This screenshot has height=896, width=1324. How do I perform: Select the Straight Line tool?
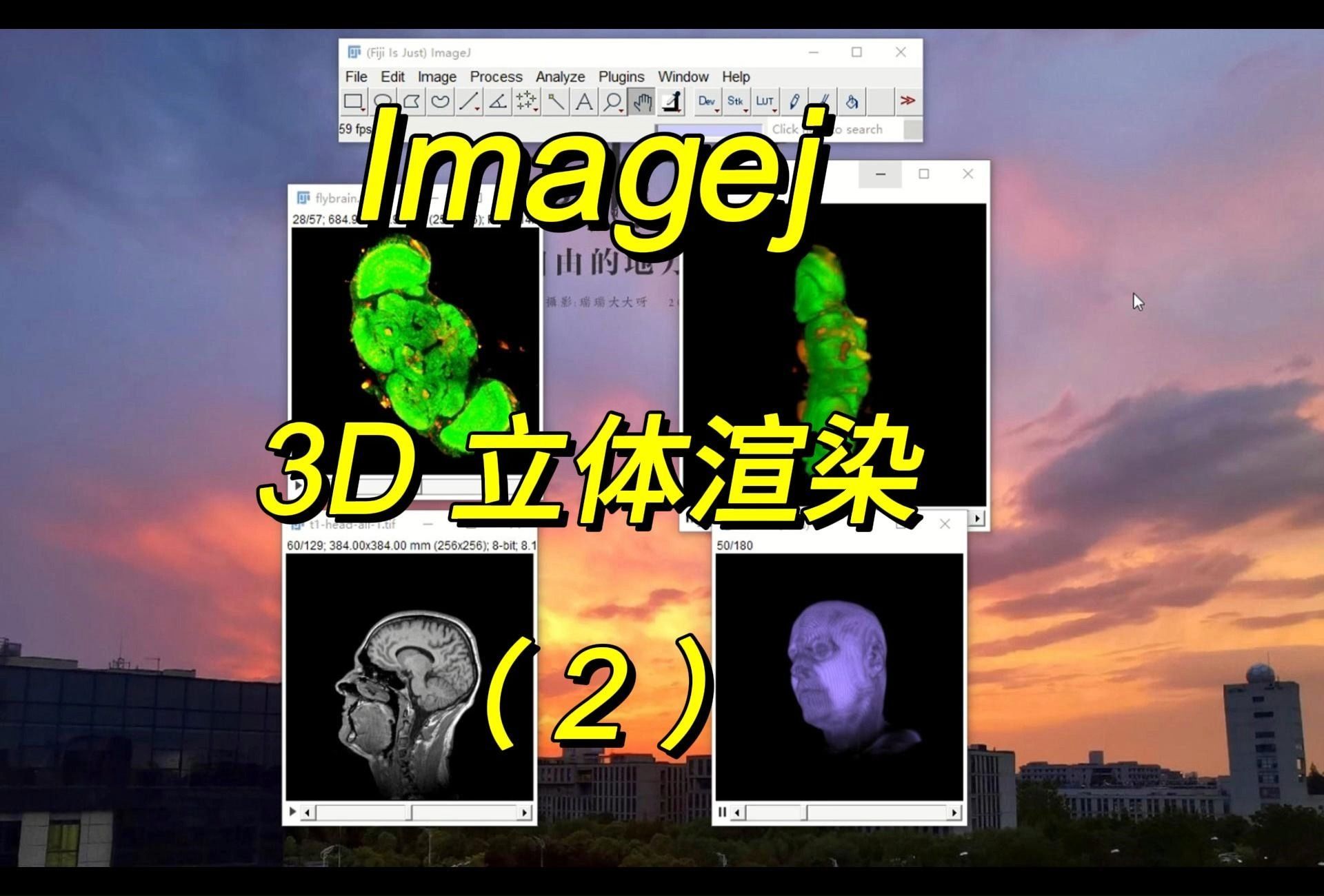(469, 102)
